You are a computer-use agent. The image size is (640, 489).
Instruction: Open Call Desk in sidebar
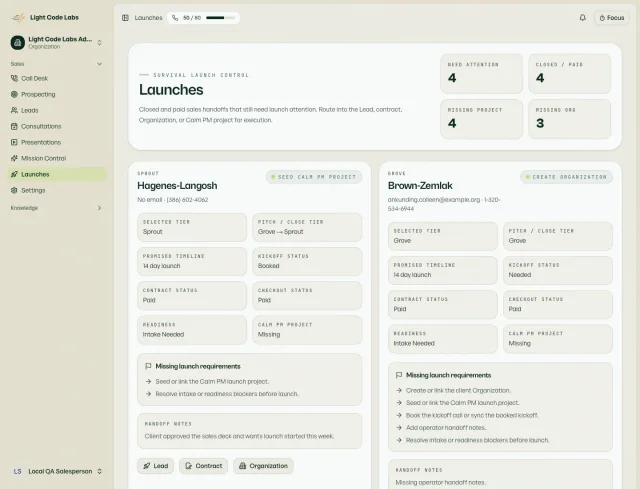point(57,78)
